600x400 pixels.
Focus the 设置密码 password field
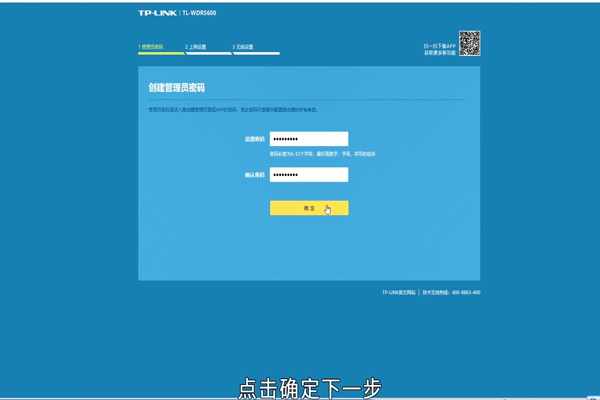[309, 139]
